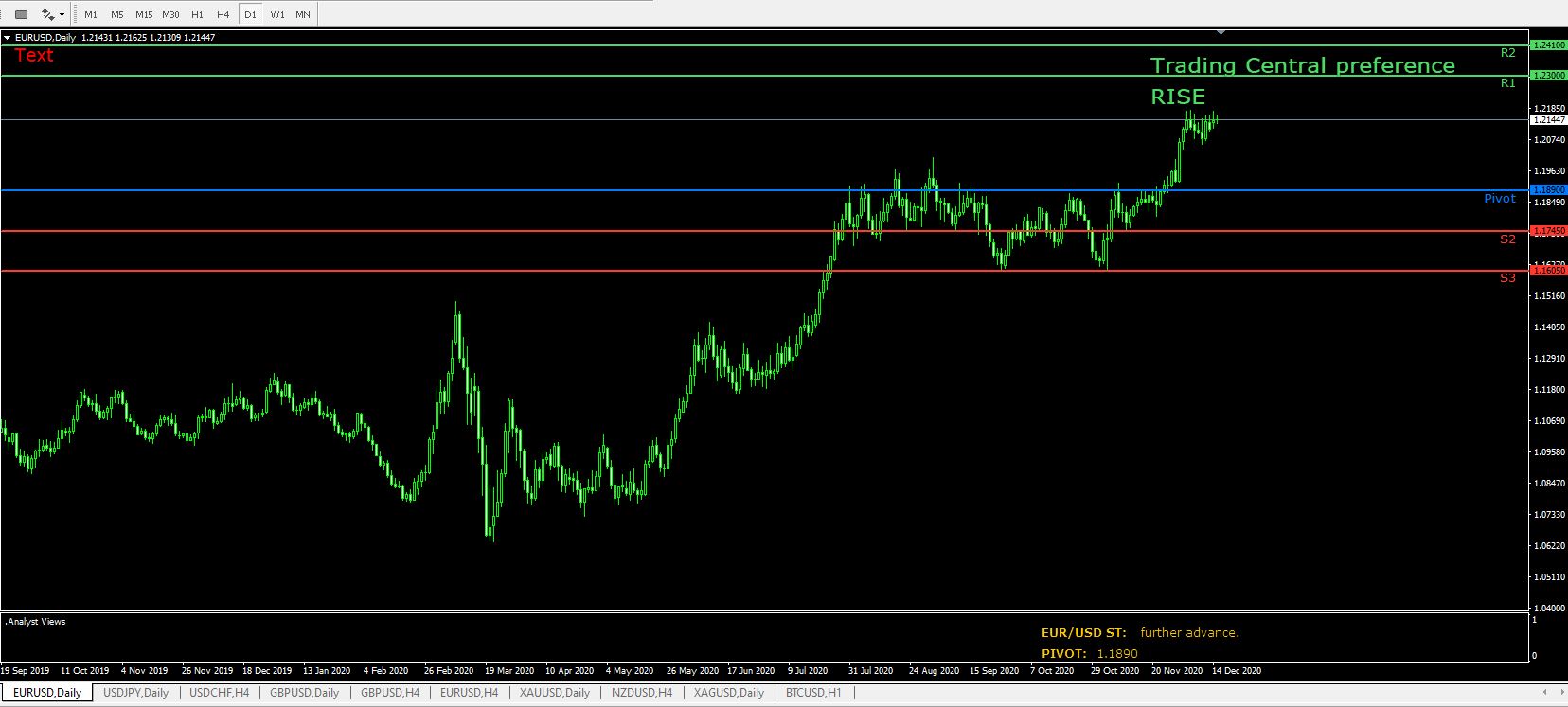This screenshot has width=1568, height=707.
Task: Click the 1.04000 price scale value
Action: coord(1549,608)
